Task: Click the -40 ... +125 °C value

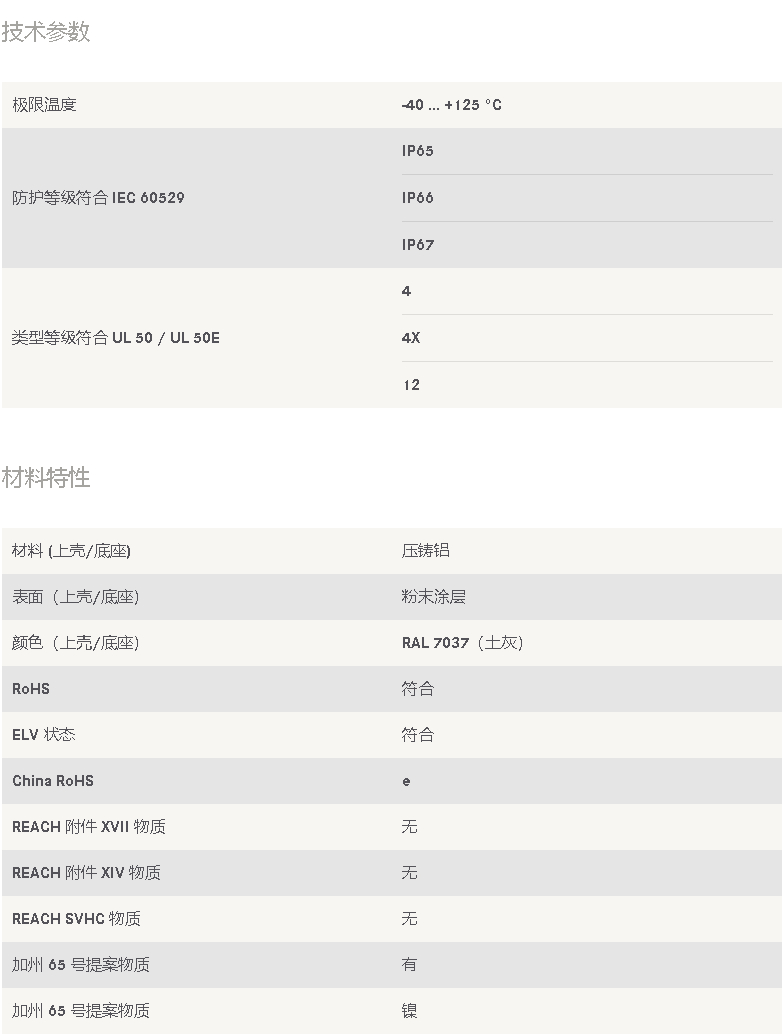Action: tap(452, 105)
